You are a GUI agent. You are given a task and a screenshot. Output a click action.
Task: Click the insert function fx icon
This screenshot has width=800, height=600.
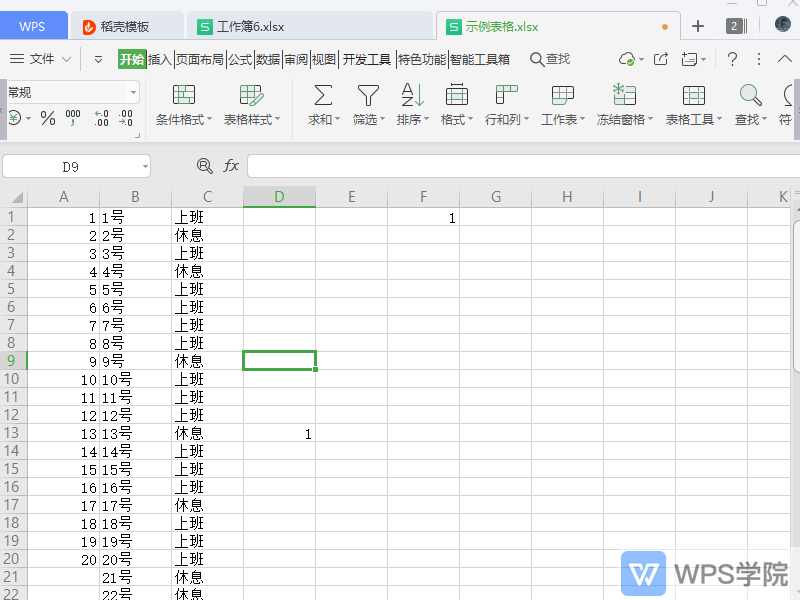[x=231, y=166]
